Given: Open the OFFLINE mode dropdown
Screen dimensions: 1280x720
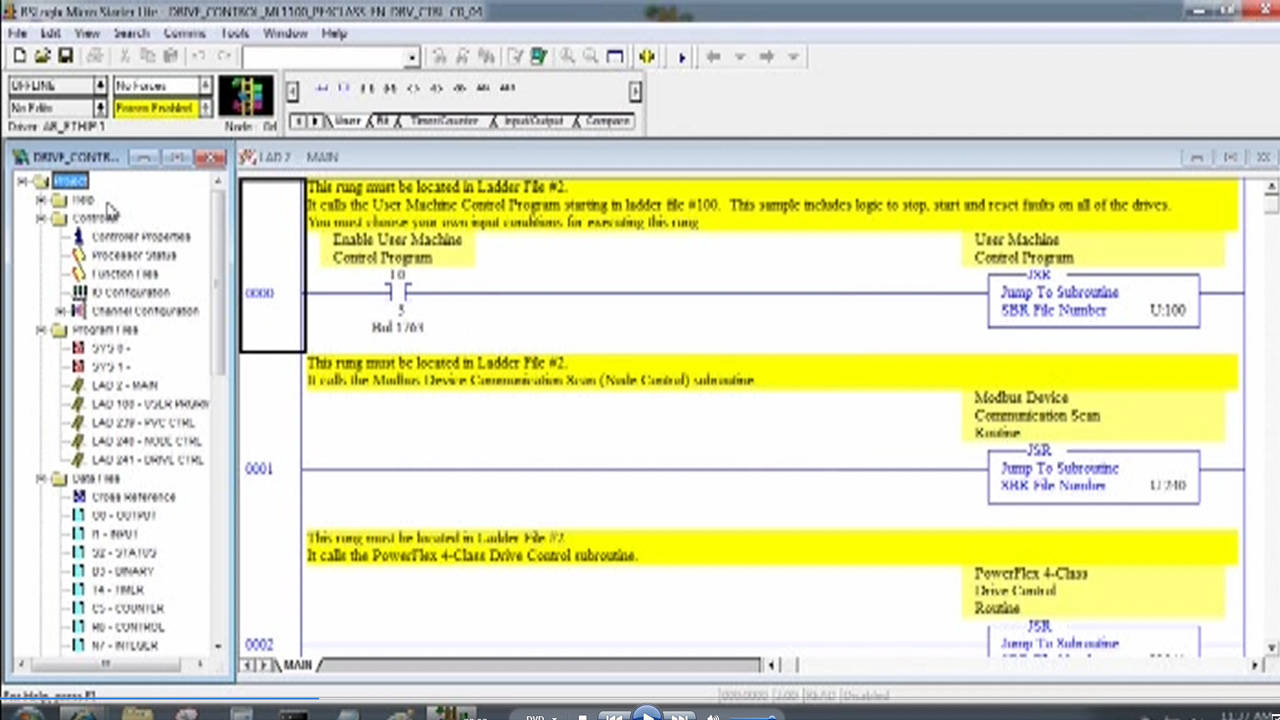Looking at the screenshot, I should [100, 86].
